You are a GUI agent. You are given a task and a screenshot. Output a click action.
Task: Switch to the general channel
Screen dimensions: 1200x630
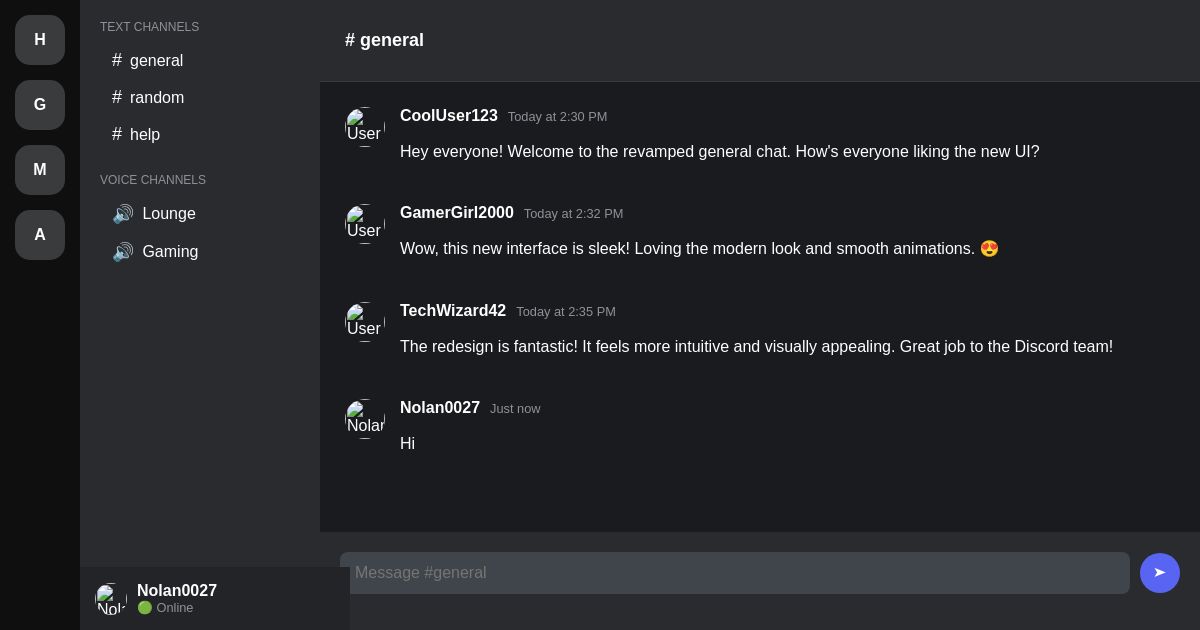coord(156,60)
